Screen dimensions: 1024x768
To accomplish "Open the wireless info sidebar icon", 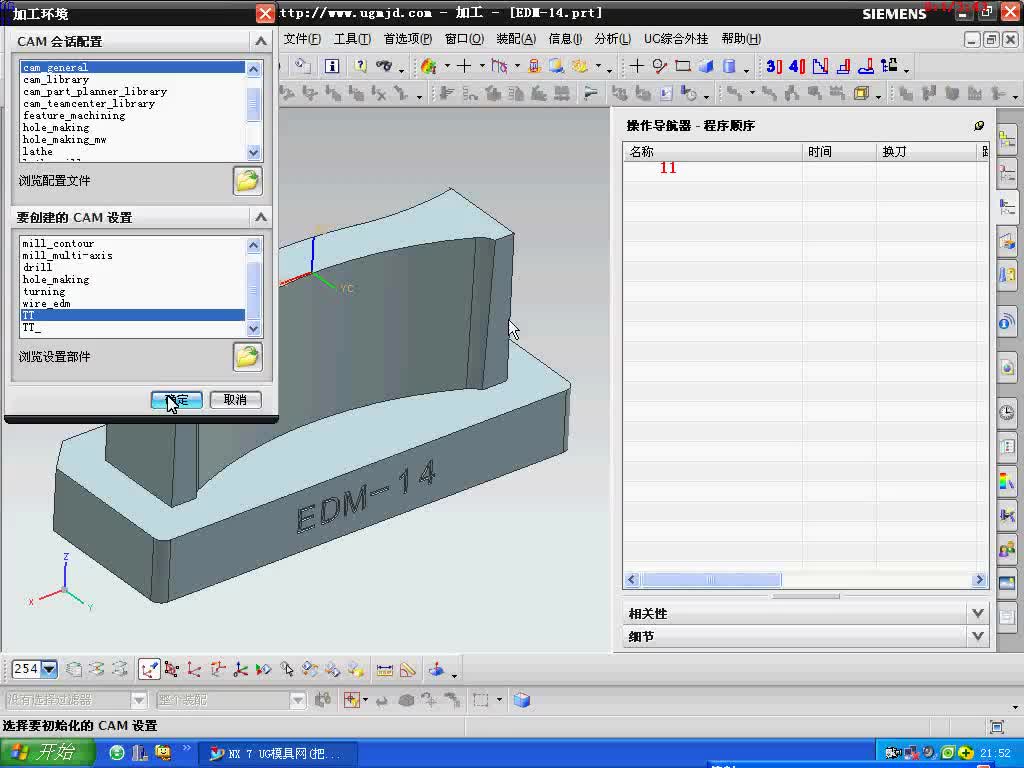I will point(1007,321).
